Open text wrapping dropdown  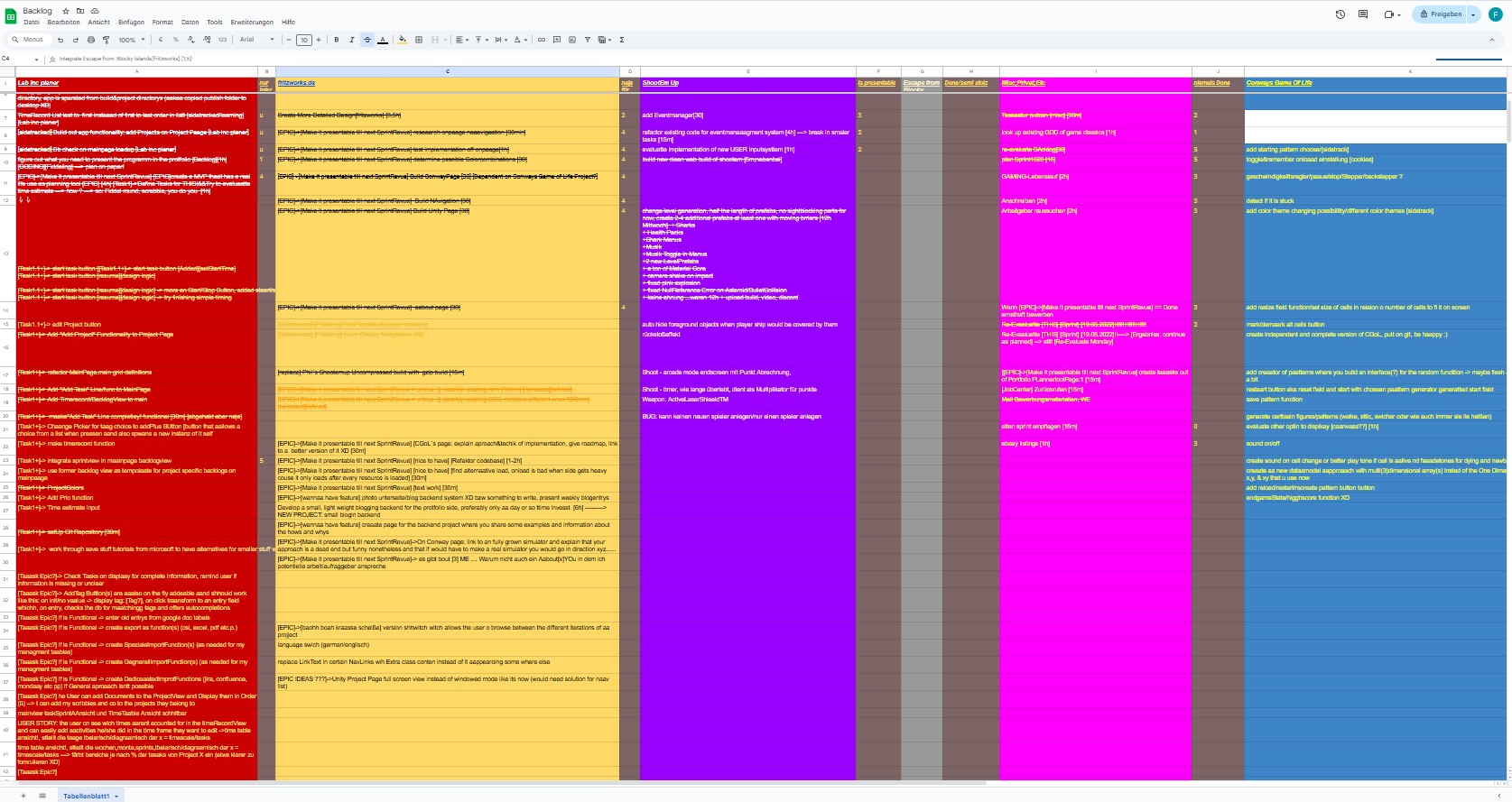501,40
